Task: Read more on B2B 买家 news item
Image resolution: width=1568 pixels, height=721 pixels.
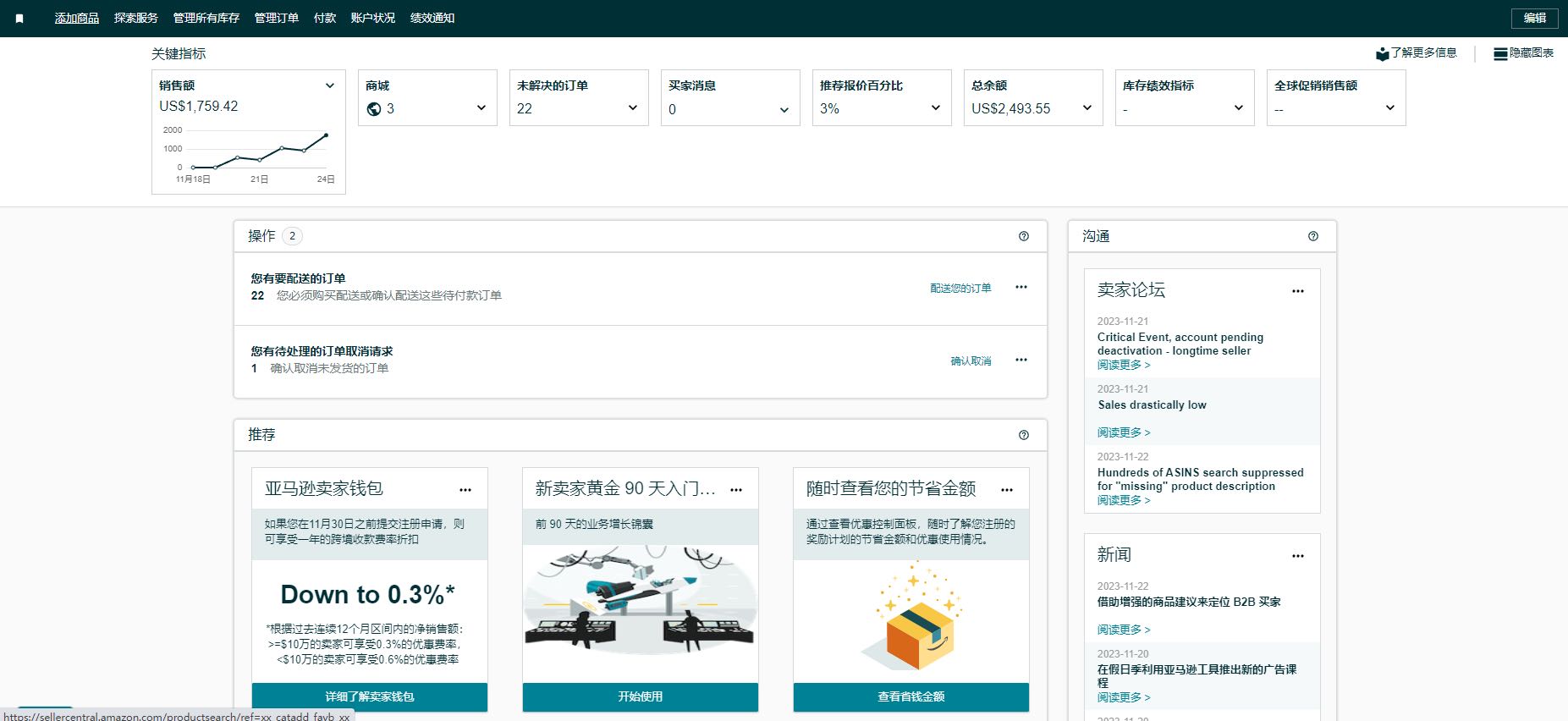Action: pyautogui.click(x=1124, y=630)
